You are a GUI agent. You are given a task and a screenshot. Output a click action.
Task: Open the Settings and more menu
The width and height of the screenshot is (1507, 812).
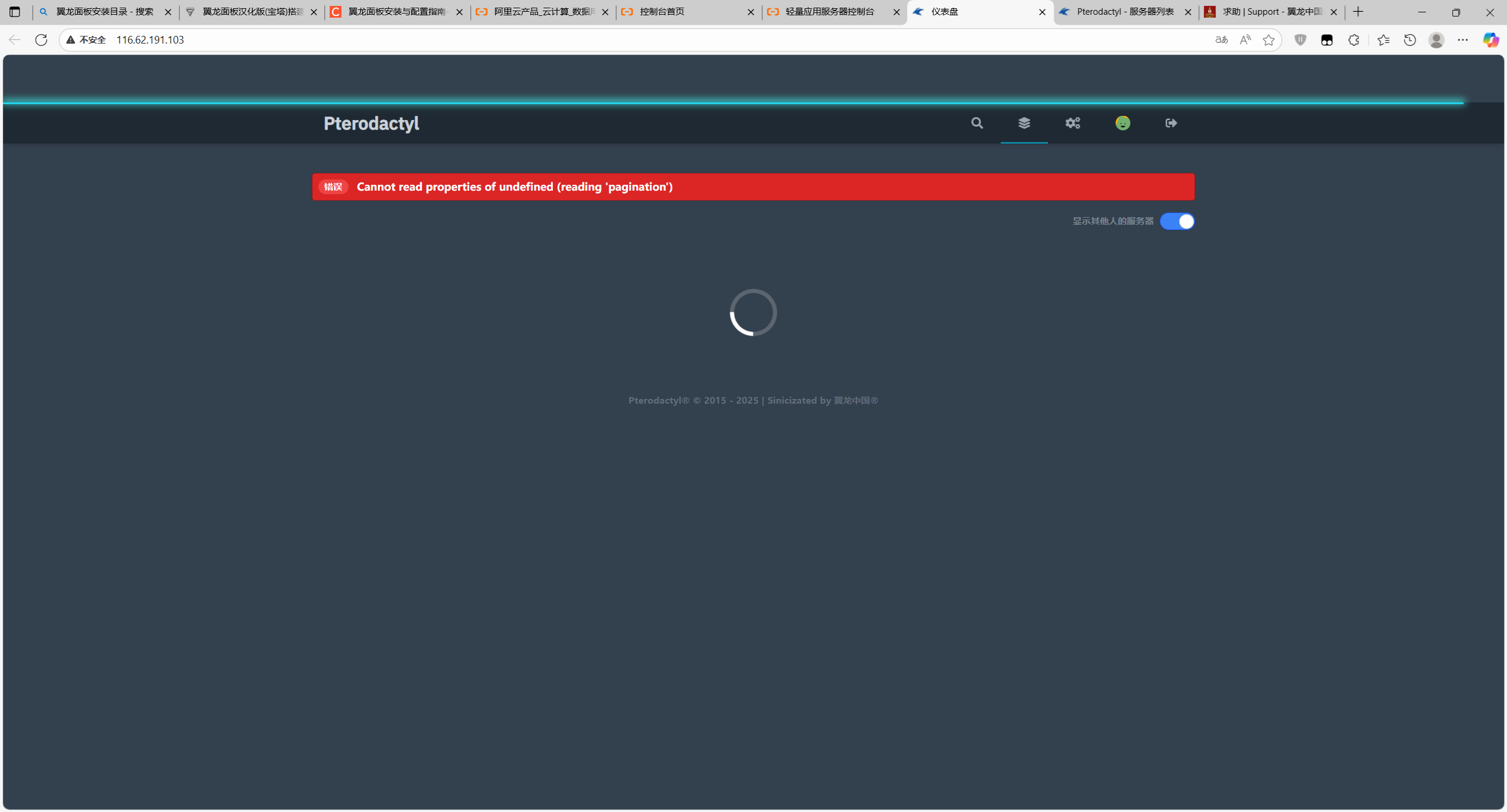coord(1463,39)
